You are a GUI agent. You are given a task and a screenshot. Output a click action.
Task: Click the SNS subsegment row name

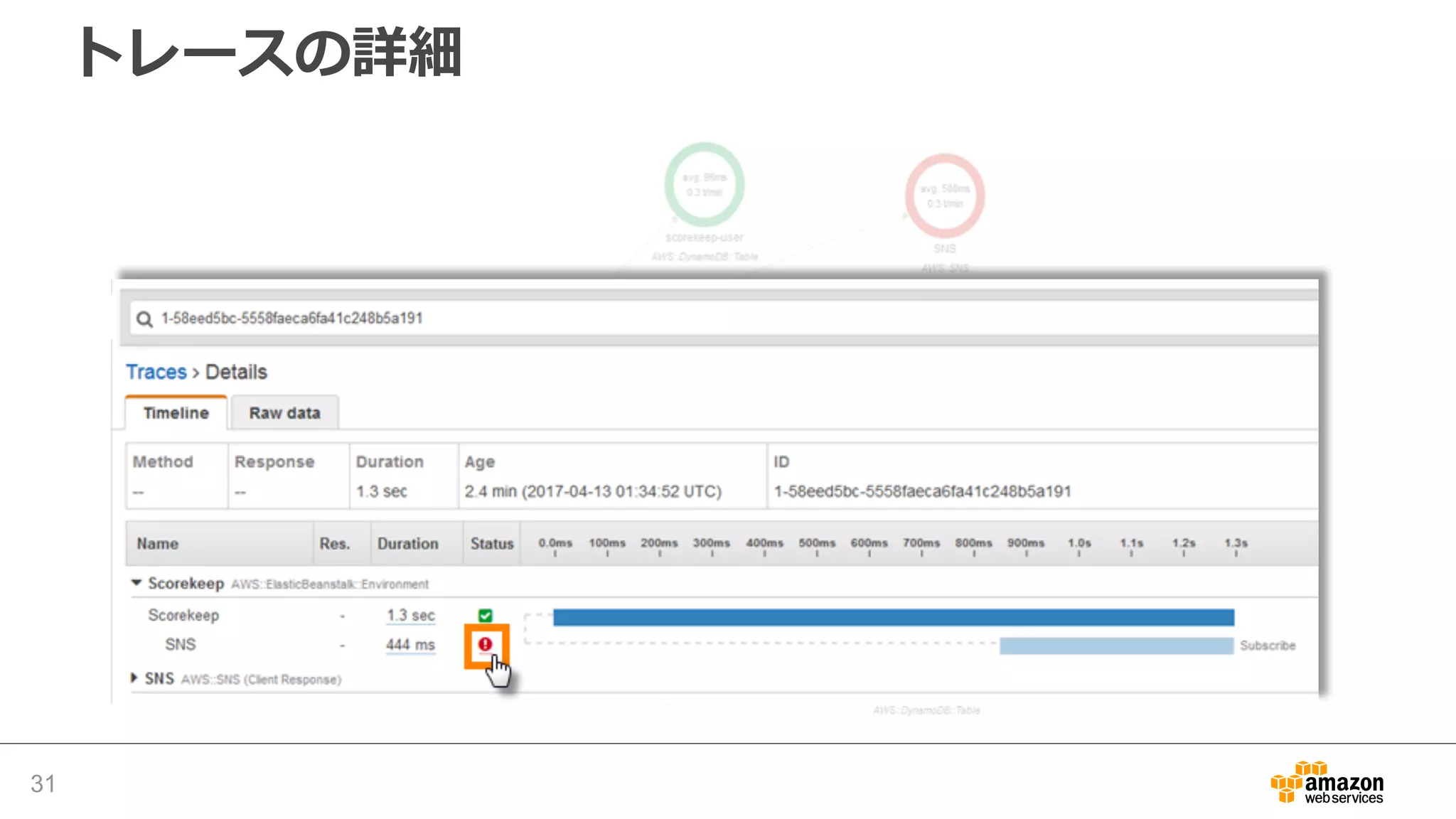(181, 645)
